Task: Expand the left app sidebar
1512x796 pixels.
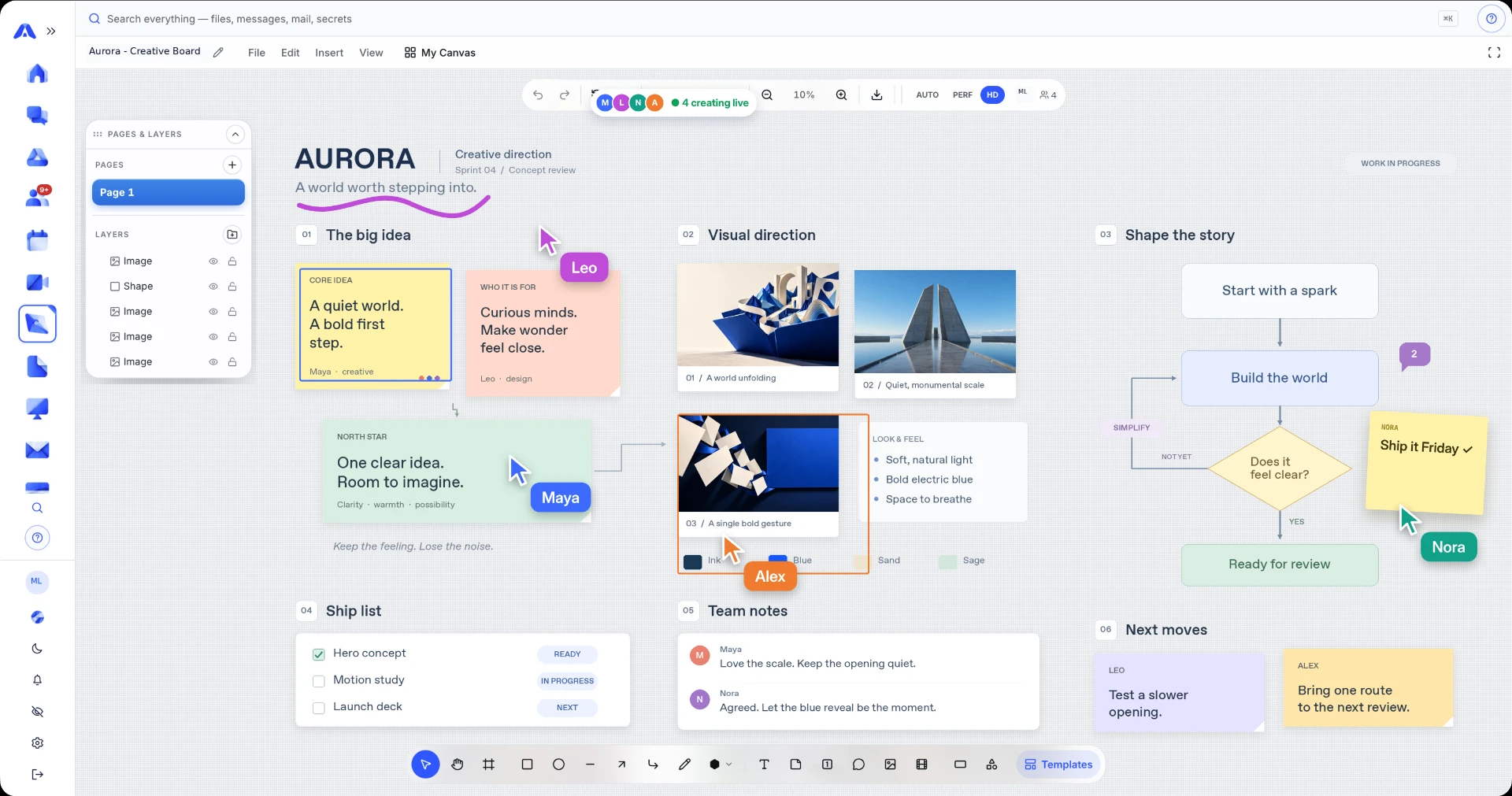Action: click(x=51, y=31)
